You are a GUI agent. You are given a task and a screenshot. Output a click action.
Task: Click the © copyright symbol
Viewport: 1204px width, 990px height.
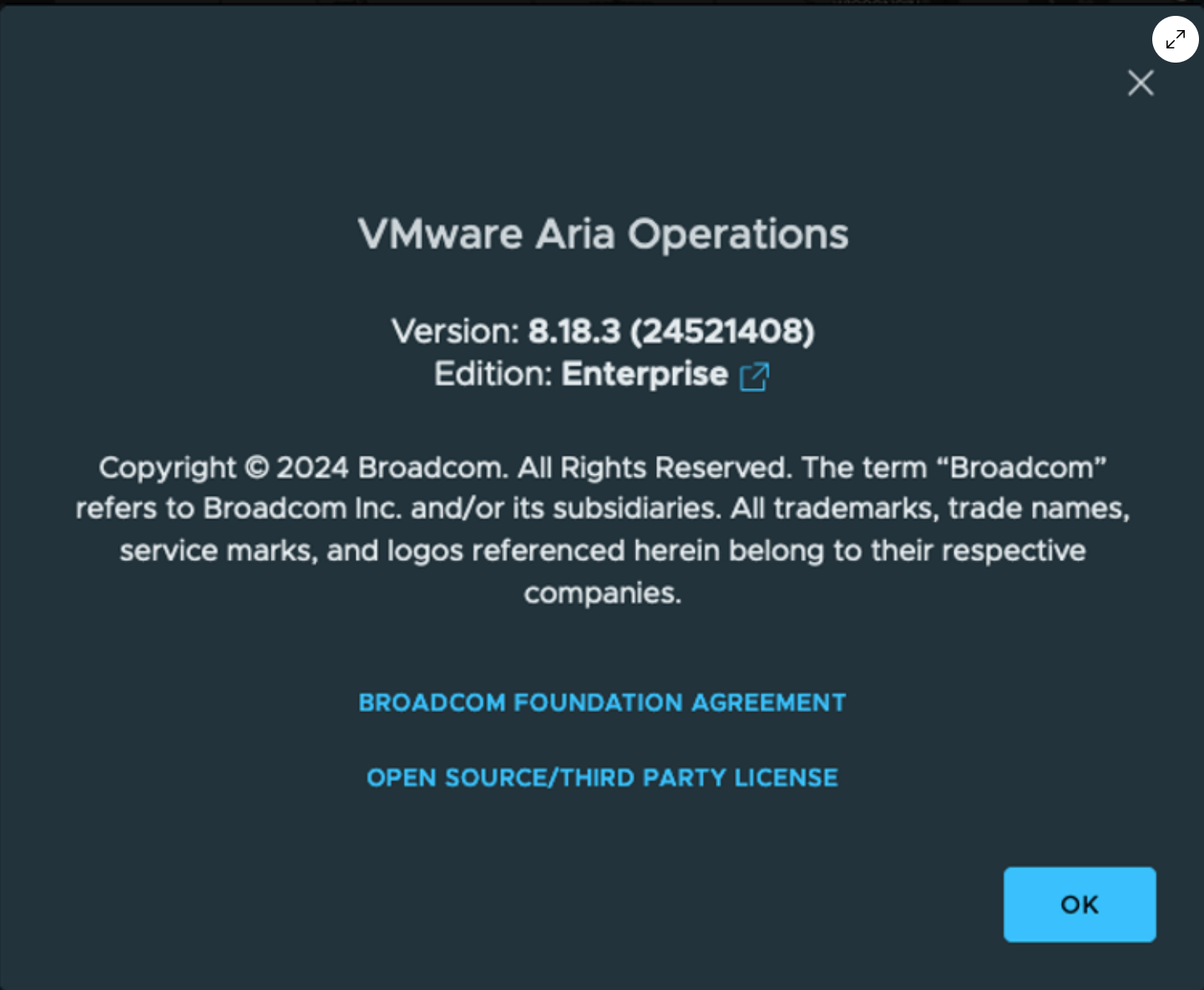pos(256,467)
